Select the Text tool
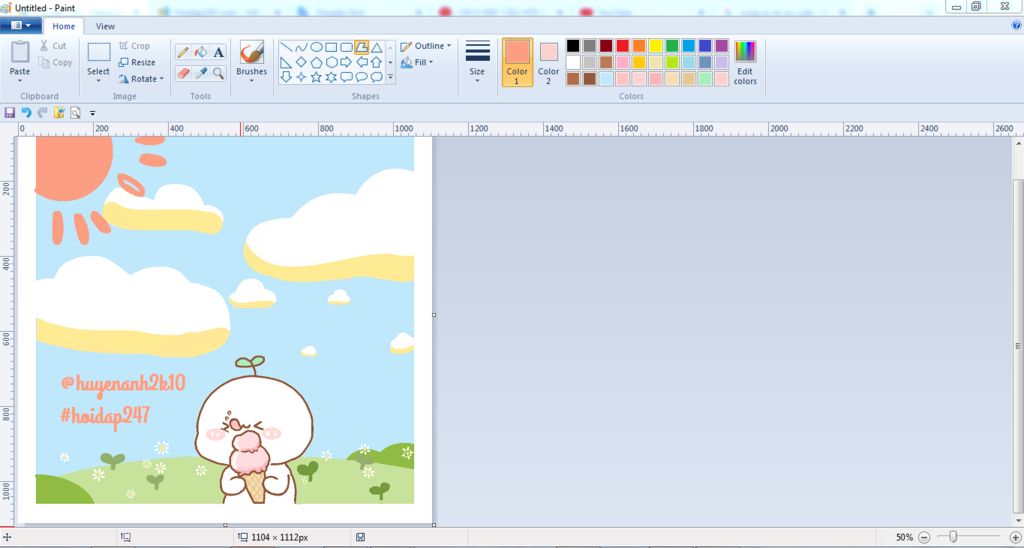1024x548 pixels. (x=219, y=52)
